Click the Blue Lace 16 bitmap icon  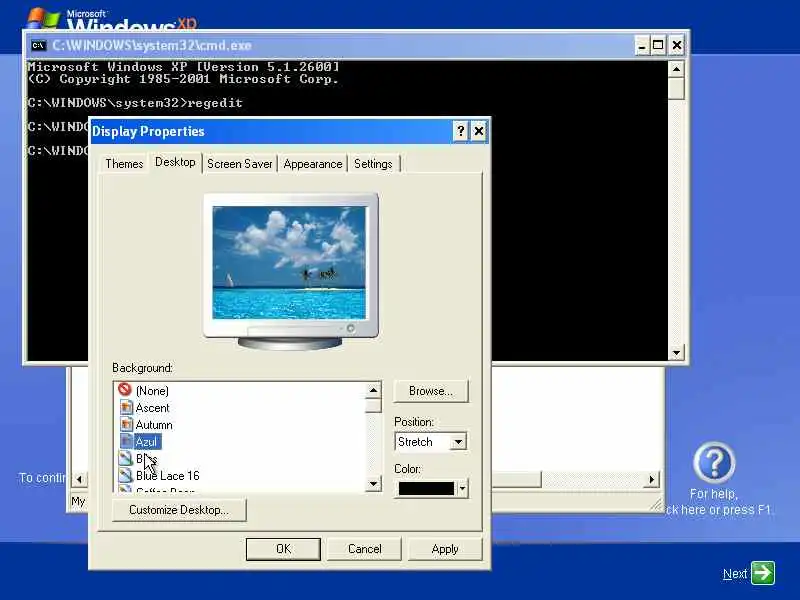(126, 476)
